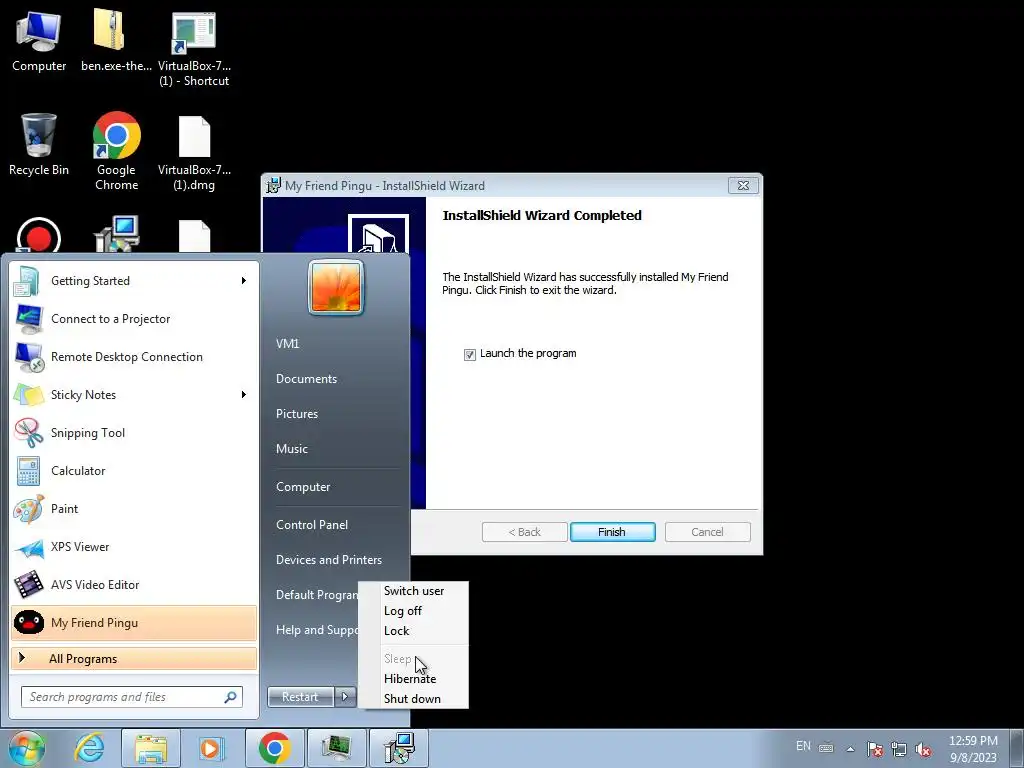Click the Windows Start orb
This screenshot has height=768, width=1024.
pyautogui.click(x=26, y=748)
